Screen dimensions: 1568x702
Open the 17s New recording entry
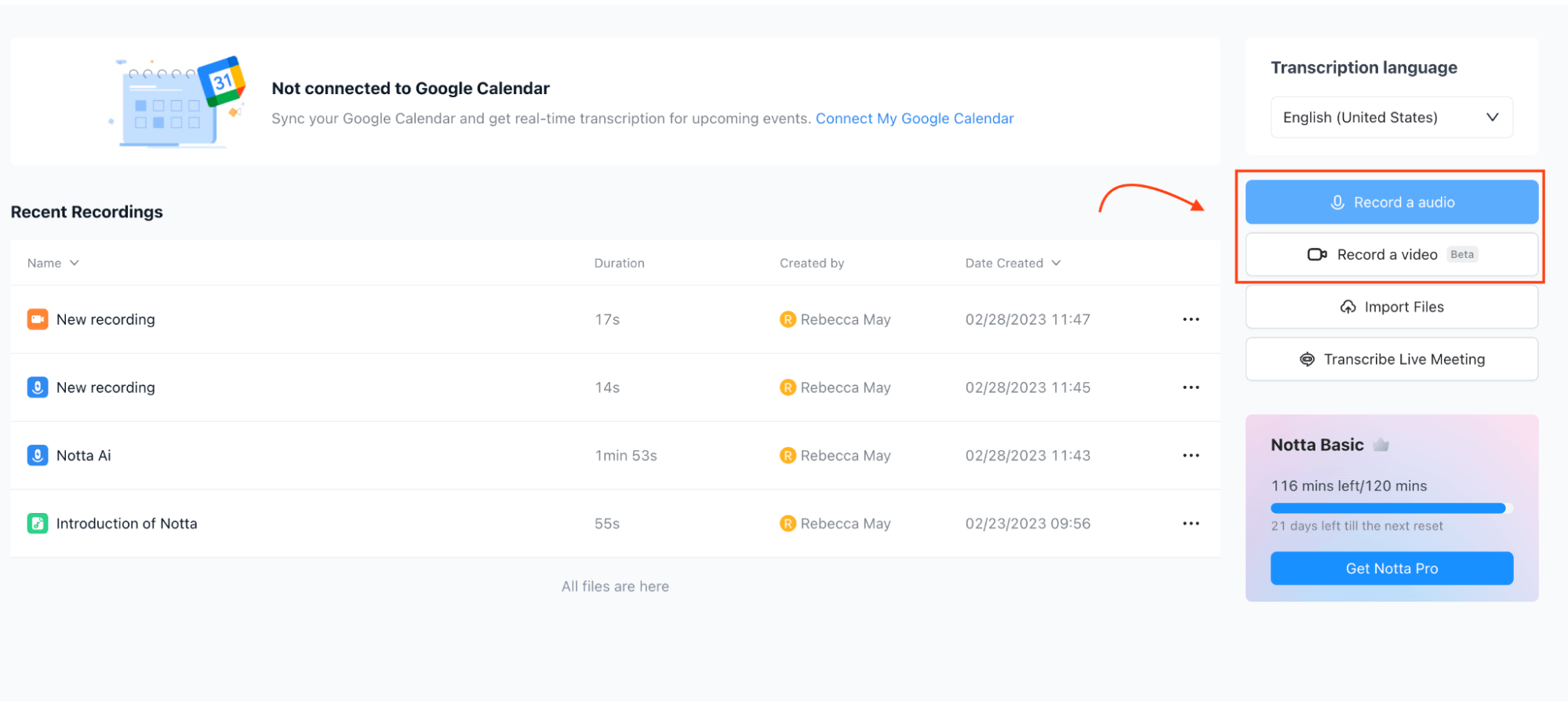coord(106,319)
